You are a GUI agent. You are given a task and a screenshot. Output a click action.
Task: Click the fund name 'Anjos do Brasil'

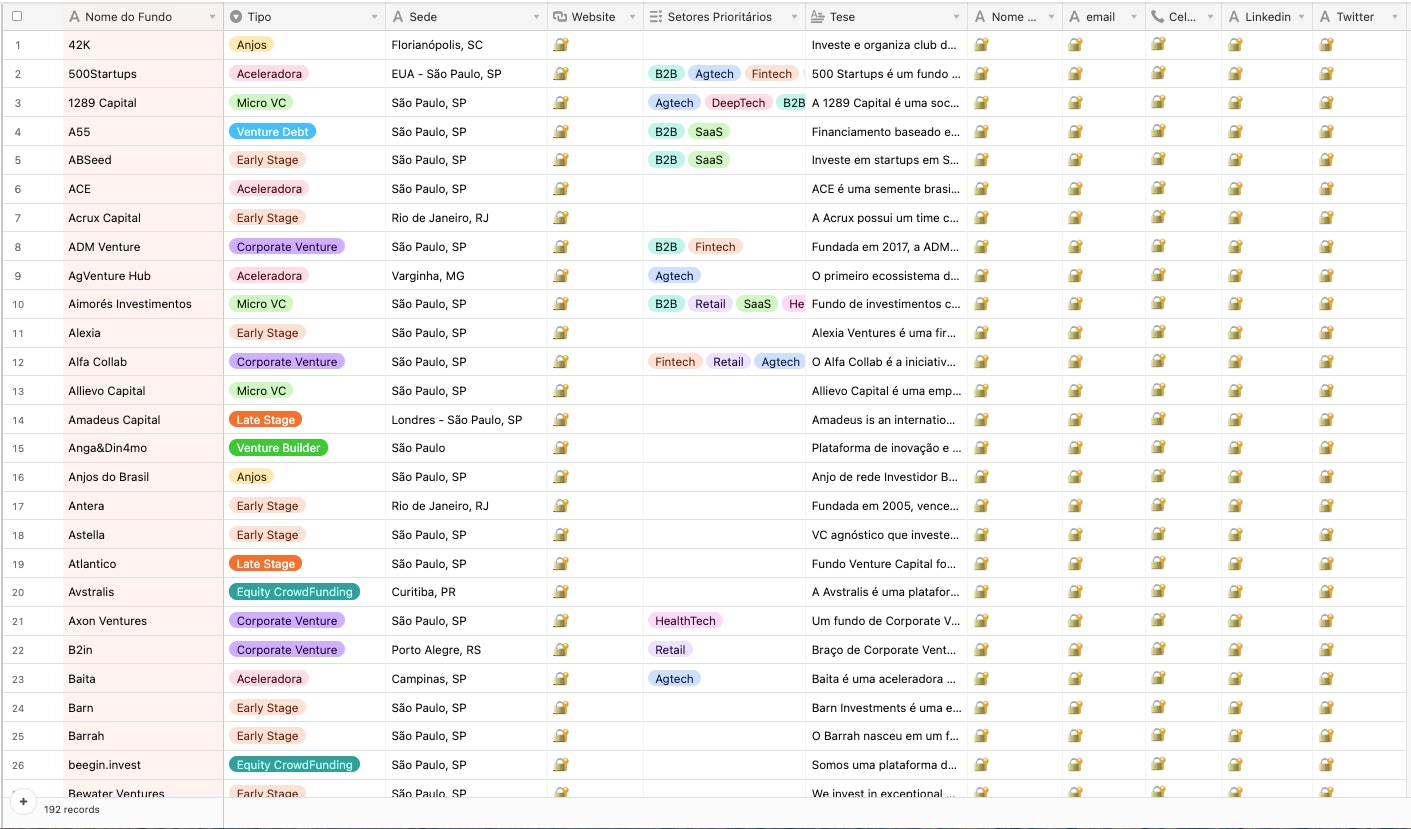point(108,477)
